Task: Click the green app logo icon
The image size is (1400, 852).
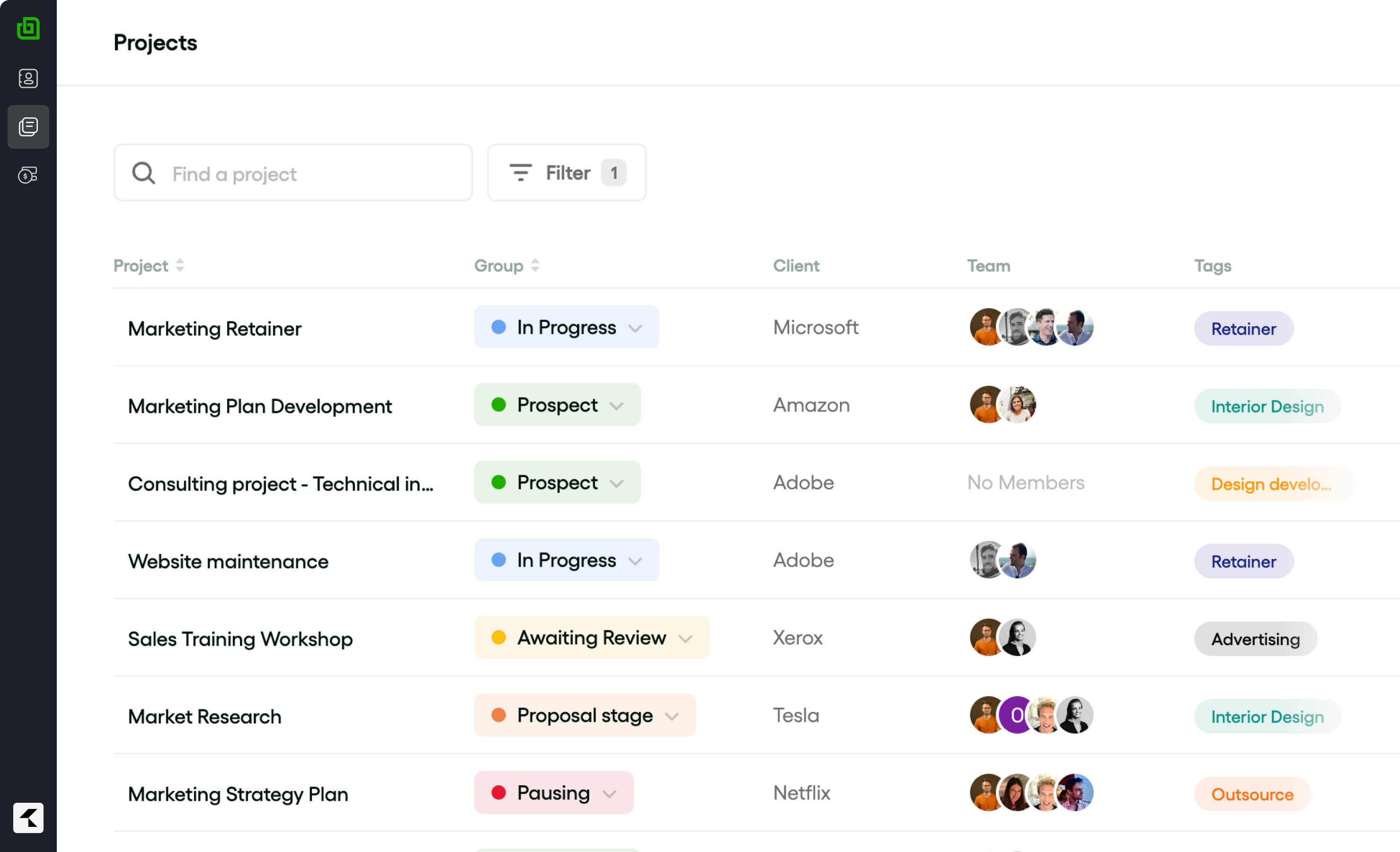Action: [x=28, y=28]
